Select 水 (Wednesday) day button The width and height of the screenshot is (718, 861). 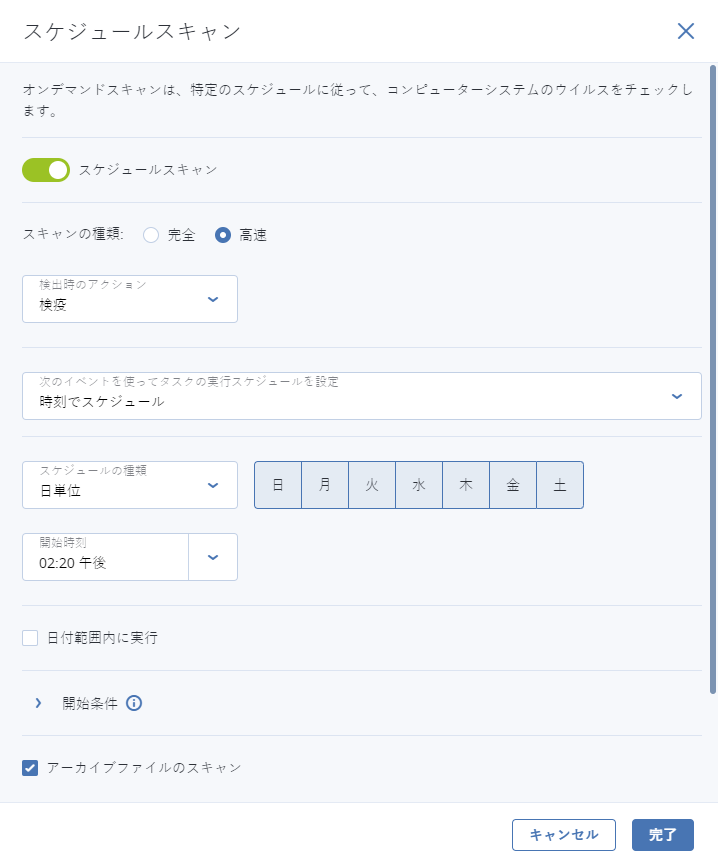tap(419, 485)
